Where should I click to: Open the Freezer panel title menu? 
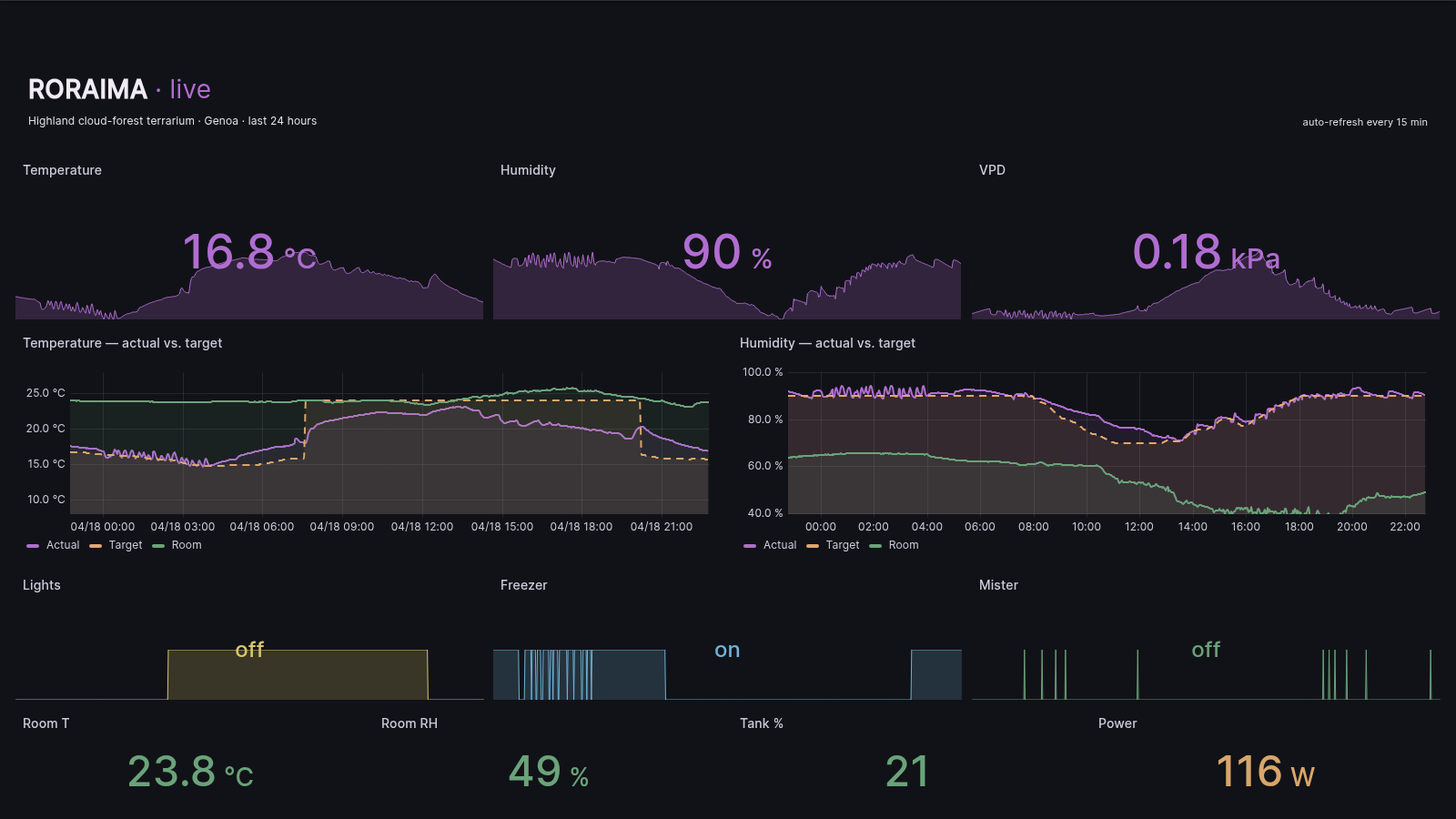523,585
